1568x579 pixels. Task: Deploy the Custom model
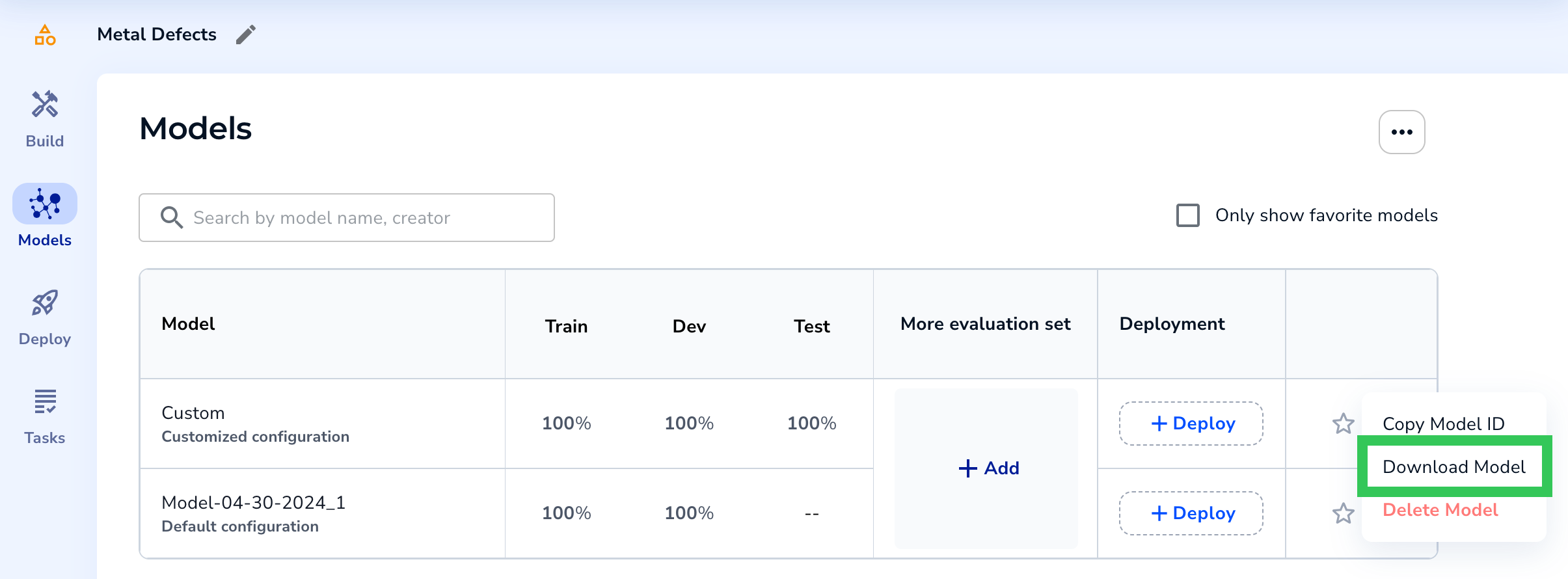pos(1191,424)
